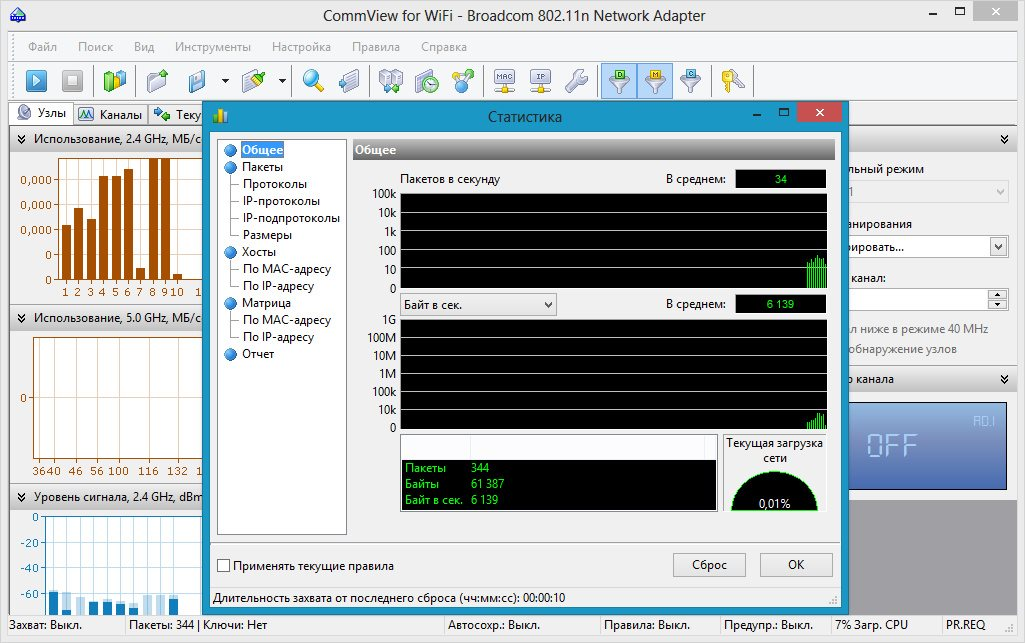
Task: Click the IP aliases toolbar icon
Action: point(540,81)
